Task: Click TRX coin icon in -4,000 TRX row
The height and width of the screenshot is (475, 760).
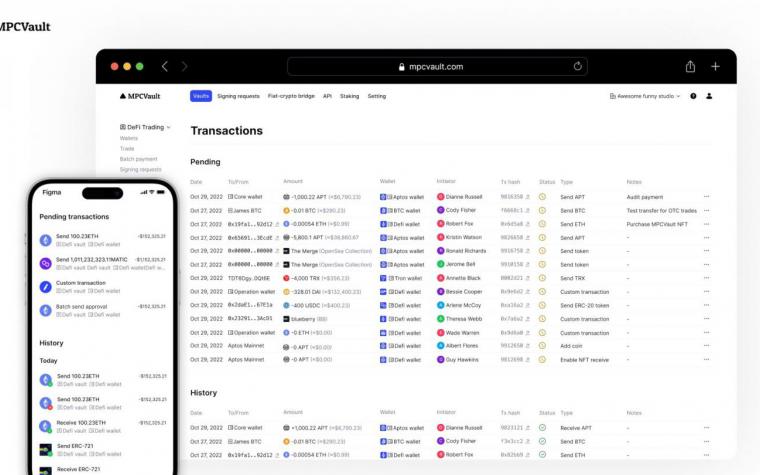Action: pos(286,278)
